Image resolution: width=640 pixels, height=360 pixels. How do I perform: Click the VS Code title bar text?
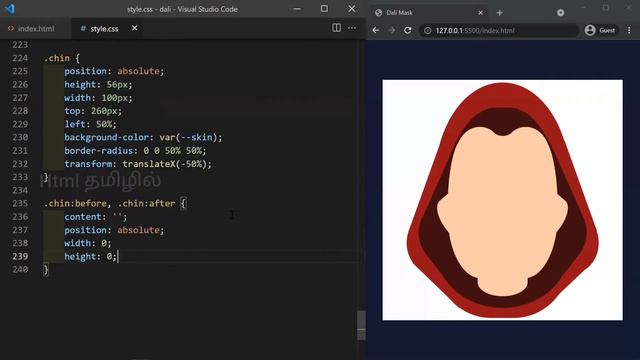pyautogui.click(x=182, y=9)
